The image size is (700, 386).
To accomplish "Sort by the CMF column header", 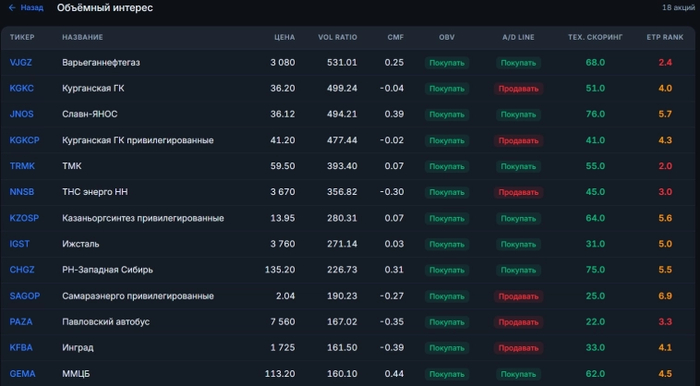I will pos(396,37).
